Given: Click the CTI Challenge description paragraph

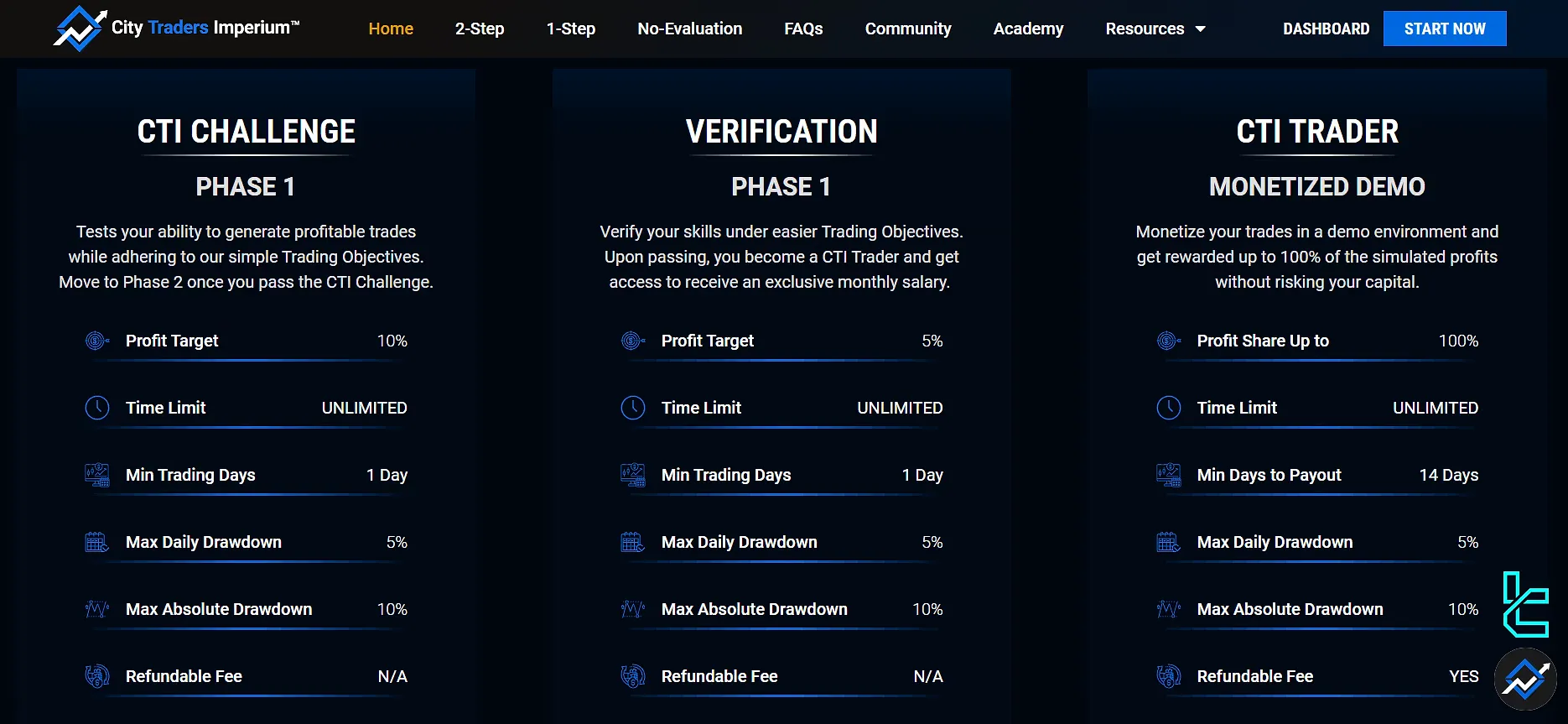Looking at the screenshot, I should pyautogui.click(x=246, y=257).
